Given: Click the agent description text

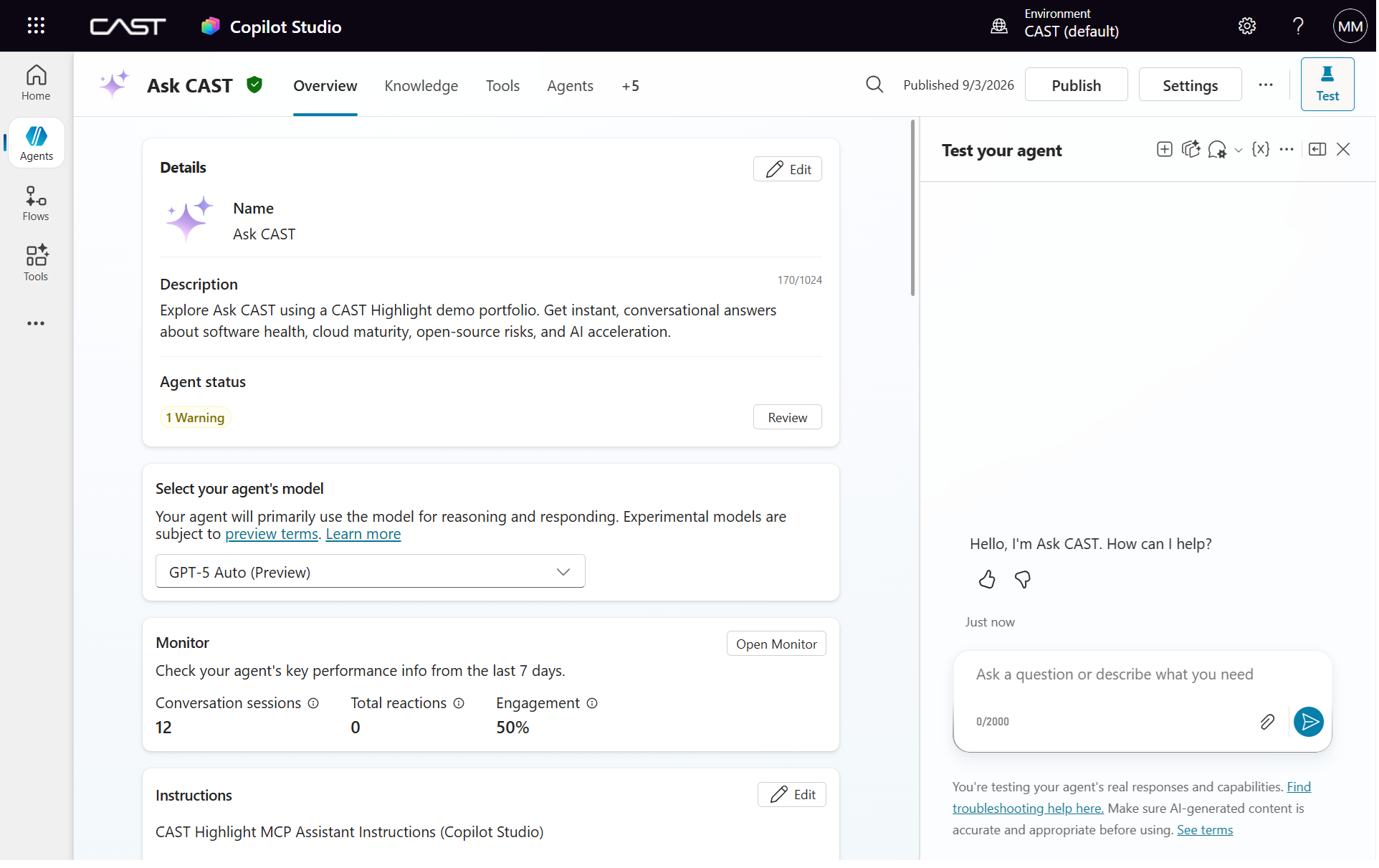Looking at the screenshot, I should point(468,321).
